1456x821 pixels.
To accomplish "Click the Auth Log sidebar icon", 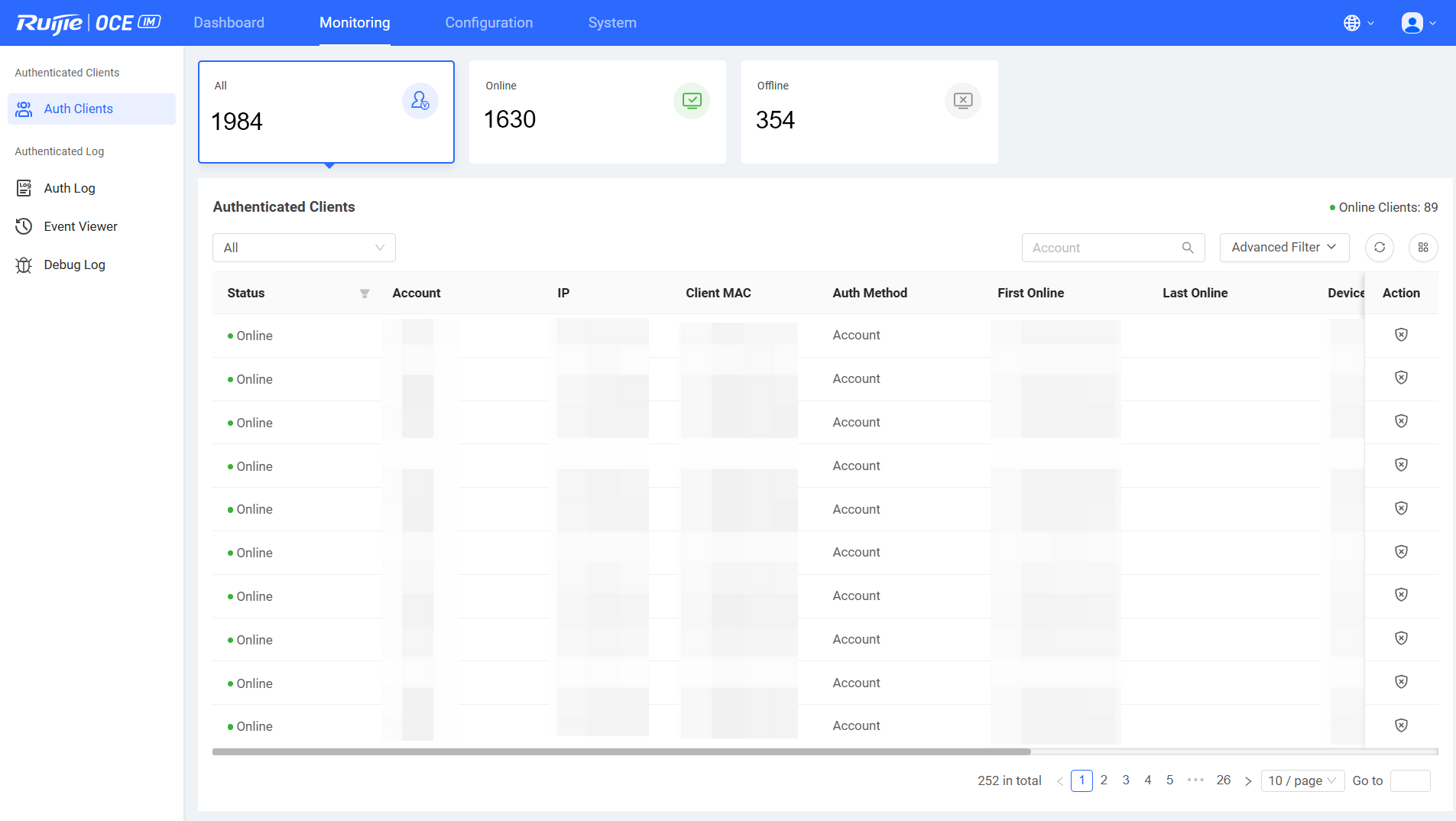I will point(24,188).
